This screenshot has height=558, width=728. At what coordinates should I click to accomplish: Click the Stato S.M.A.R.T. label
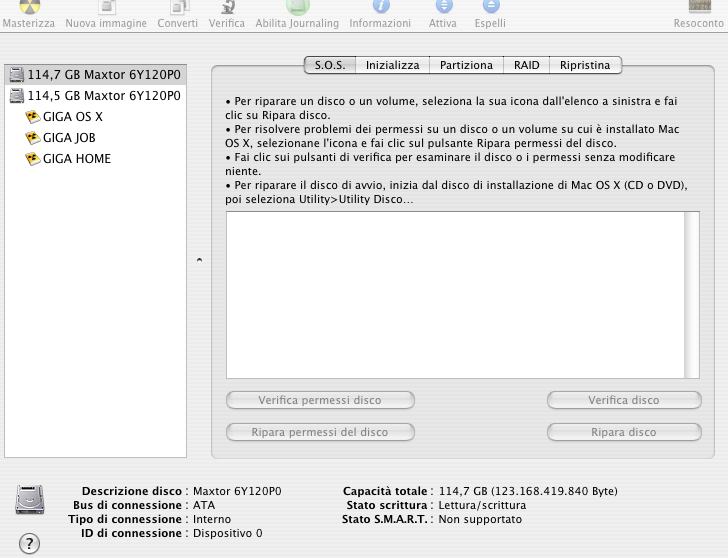coord(384,519)
